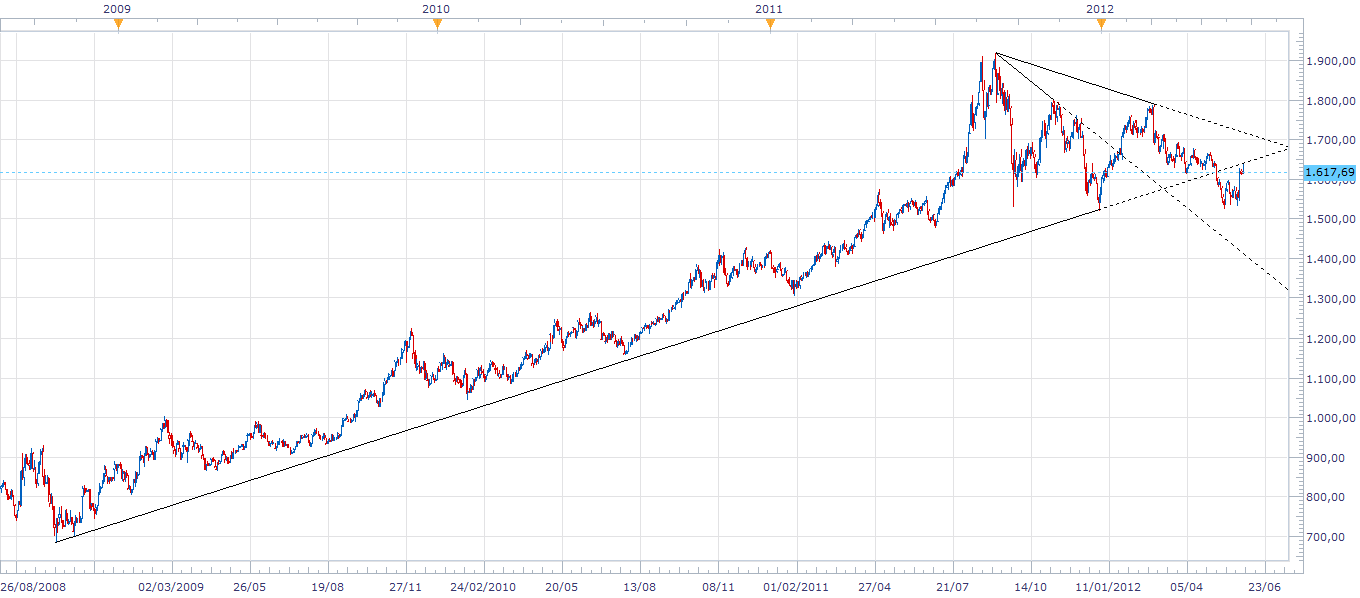Click the 1.900,00 price axis label
The image size is (1360, 598).
1329,62
